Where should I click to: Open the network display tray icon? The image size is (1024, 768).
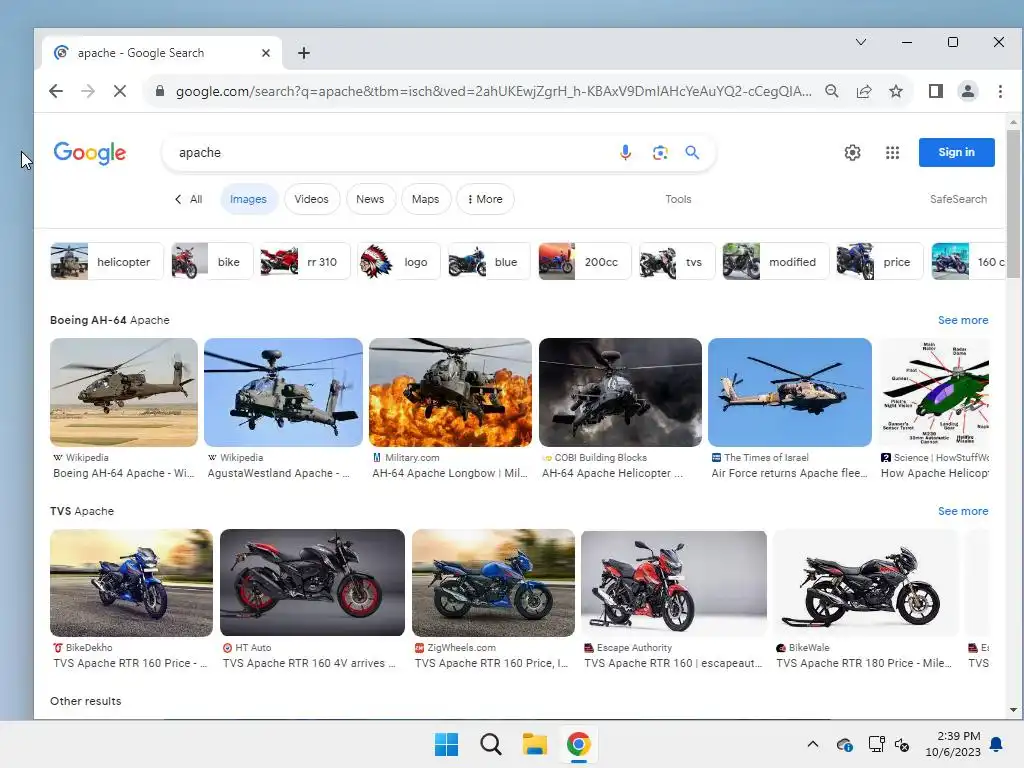click(876, 744)
